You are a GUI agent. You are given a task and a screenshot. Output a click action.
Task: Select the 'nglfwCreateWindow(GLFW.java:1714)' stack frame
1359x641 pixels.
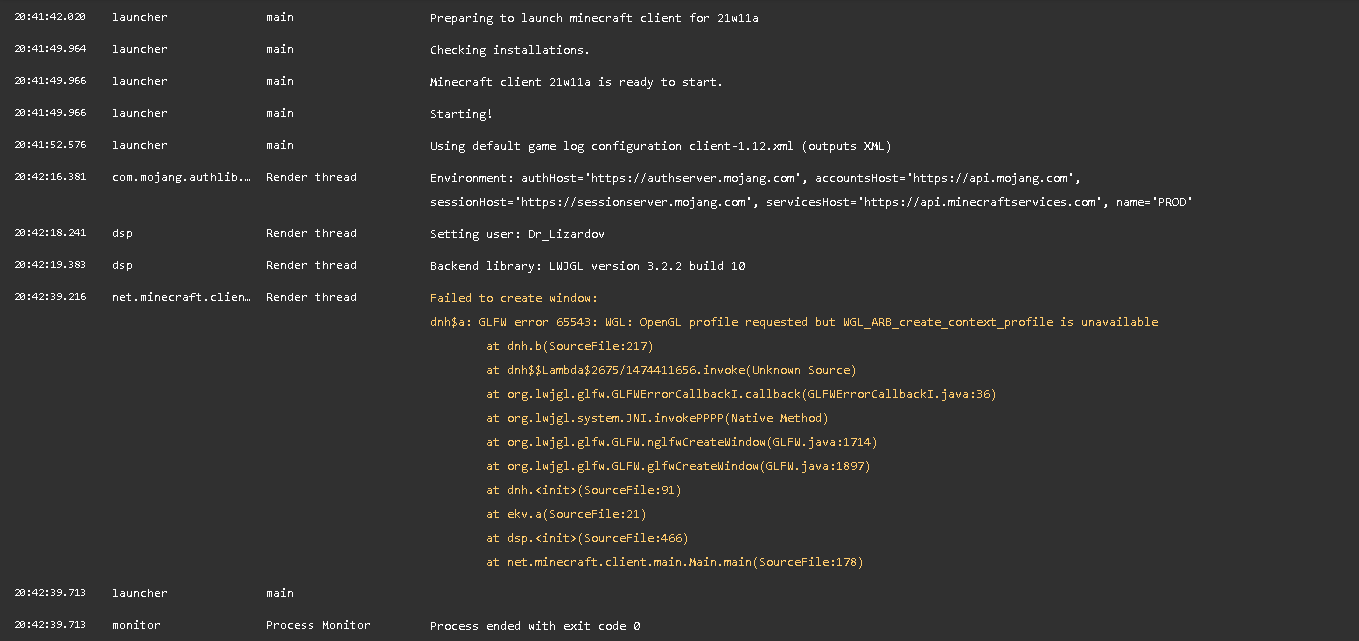[x=681, y=442]
